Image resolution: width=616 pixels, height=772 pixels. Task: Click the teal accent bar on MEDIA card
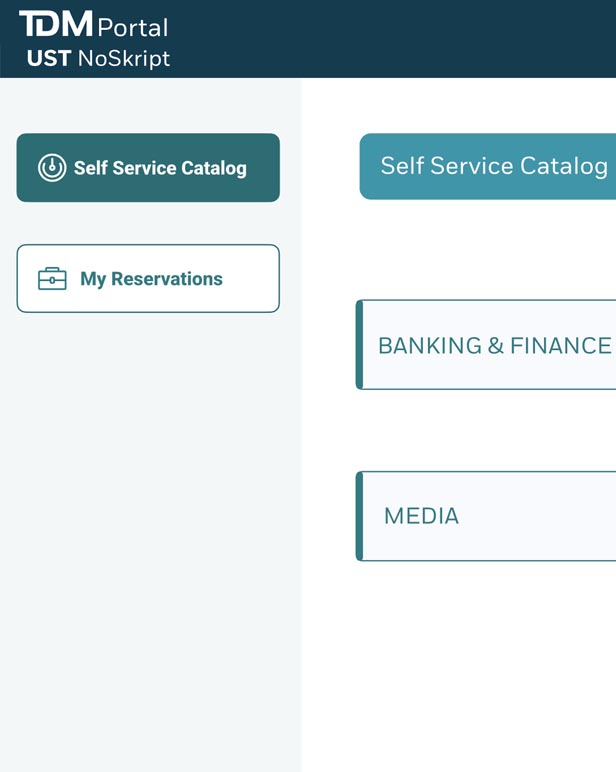point(359,516)
